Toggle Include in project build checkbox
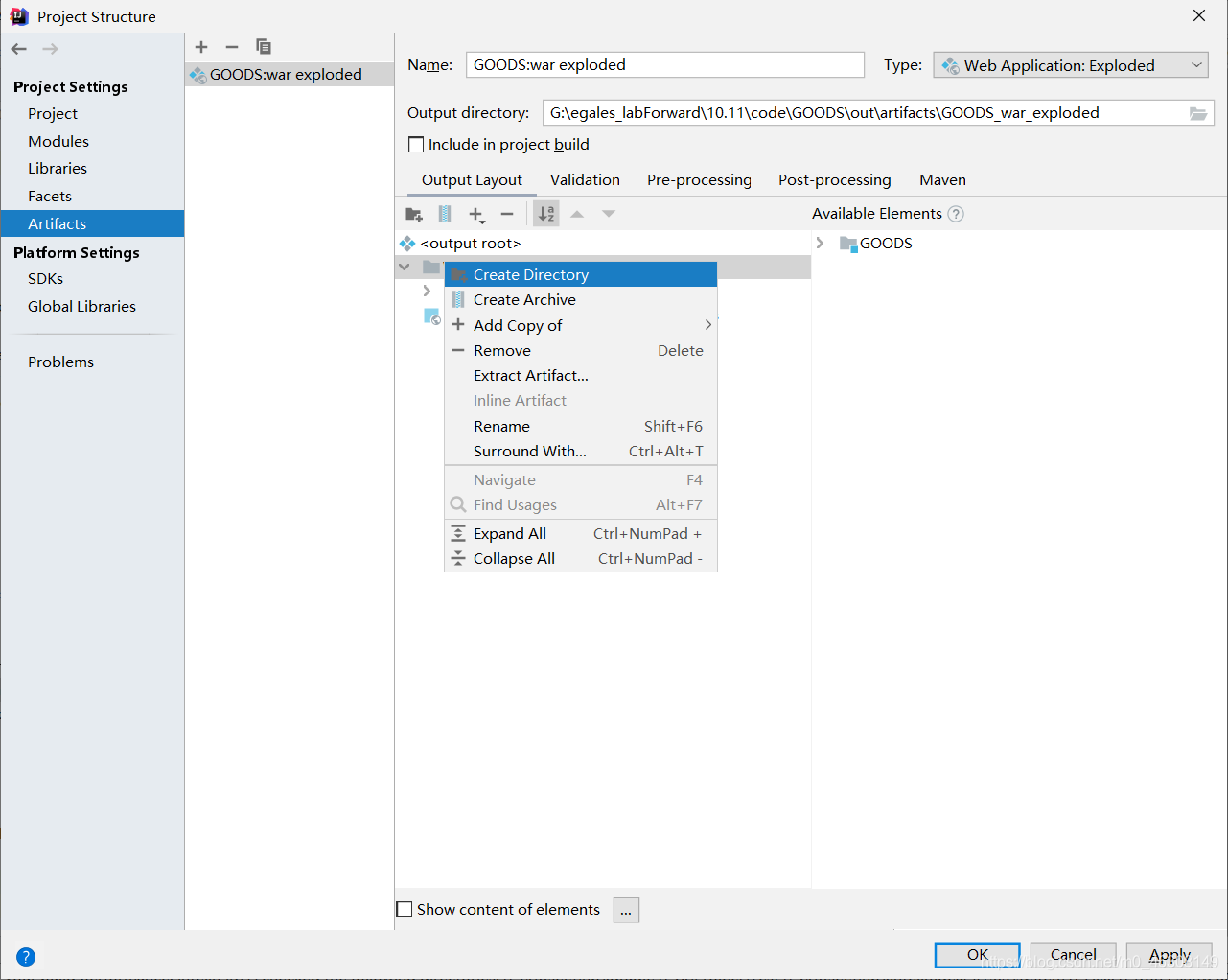The image size is (1228, 980). (416, 145)
